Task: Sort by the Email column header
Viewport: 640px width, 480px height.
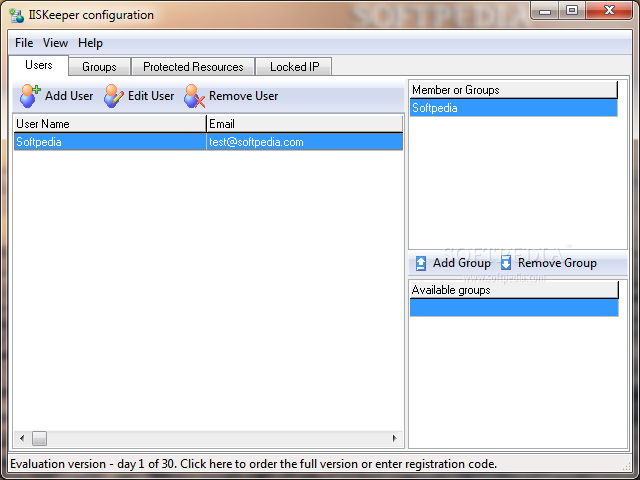Action: pyautogui.click(x=305, y=124)
